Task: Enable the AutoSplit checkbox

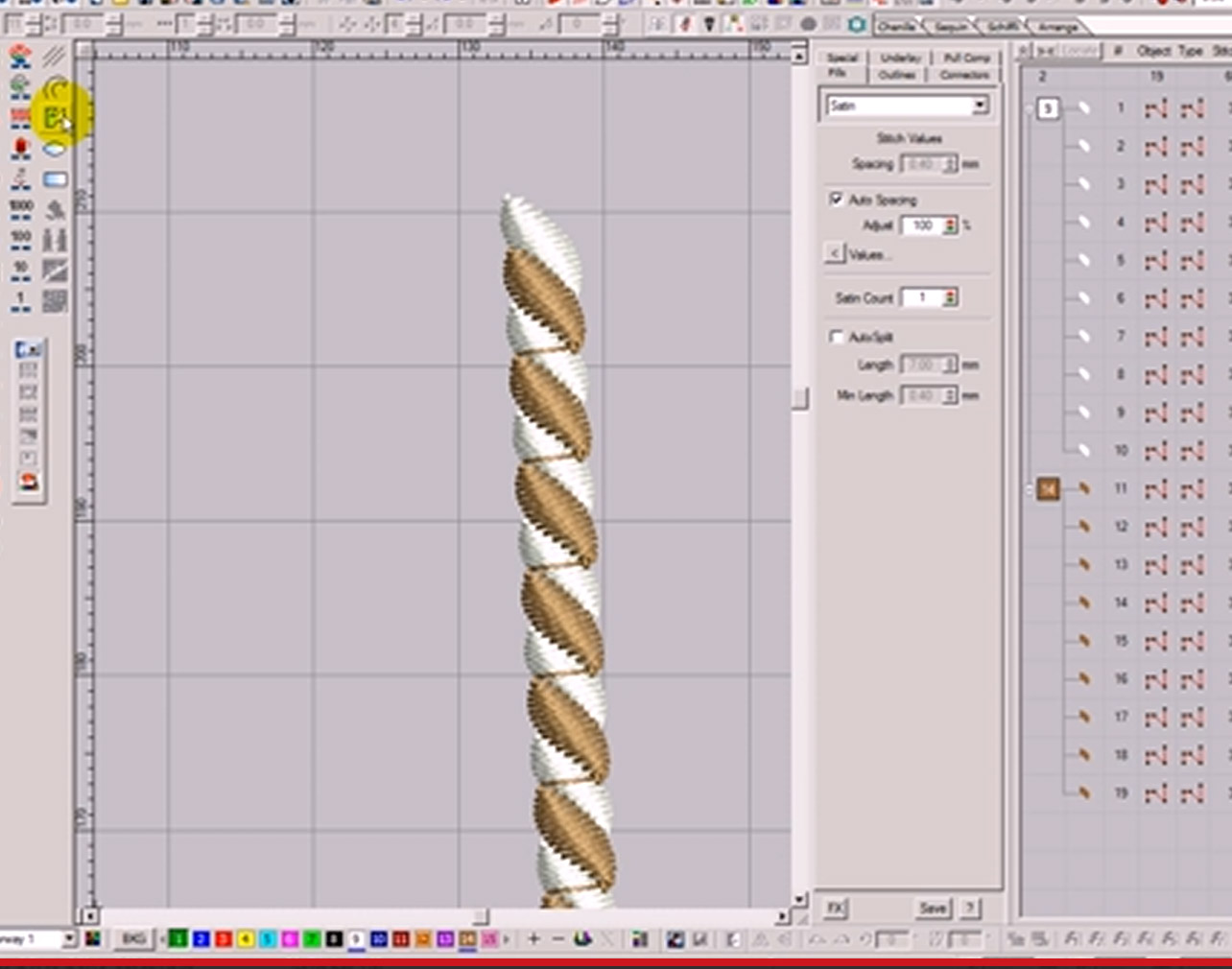Action: tap(836, 337)
